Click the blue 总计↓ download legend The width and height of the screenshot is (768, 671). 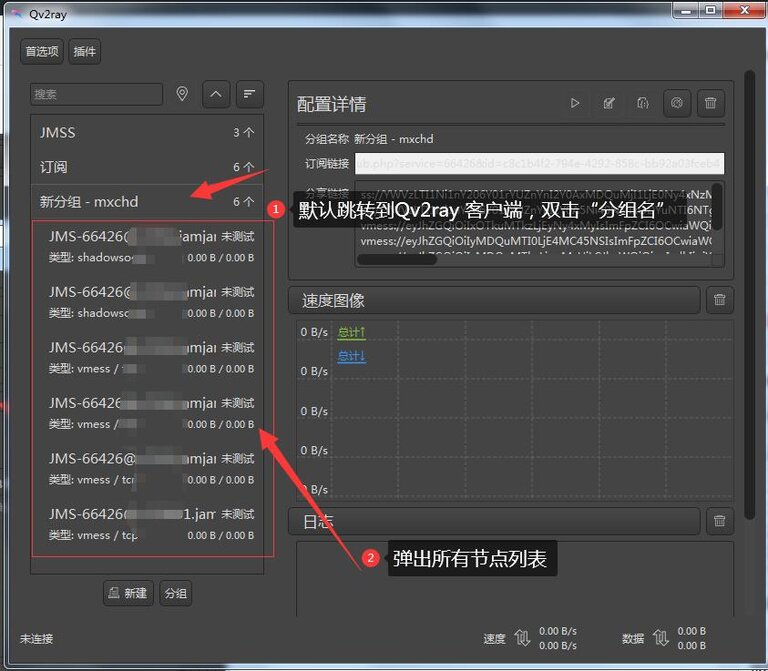tap(351, 356)
